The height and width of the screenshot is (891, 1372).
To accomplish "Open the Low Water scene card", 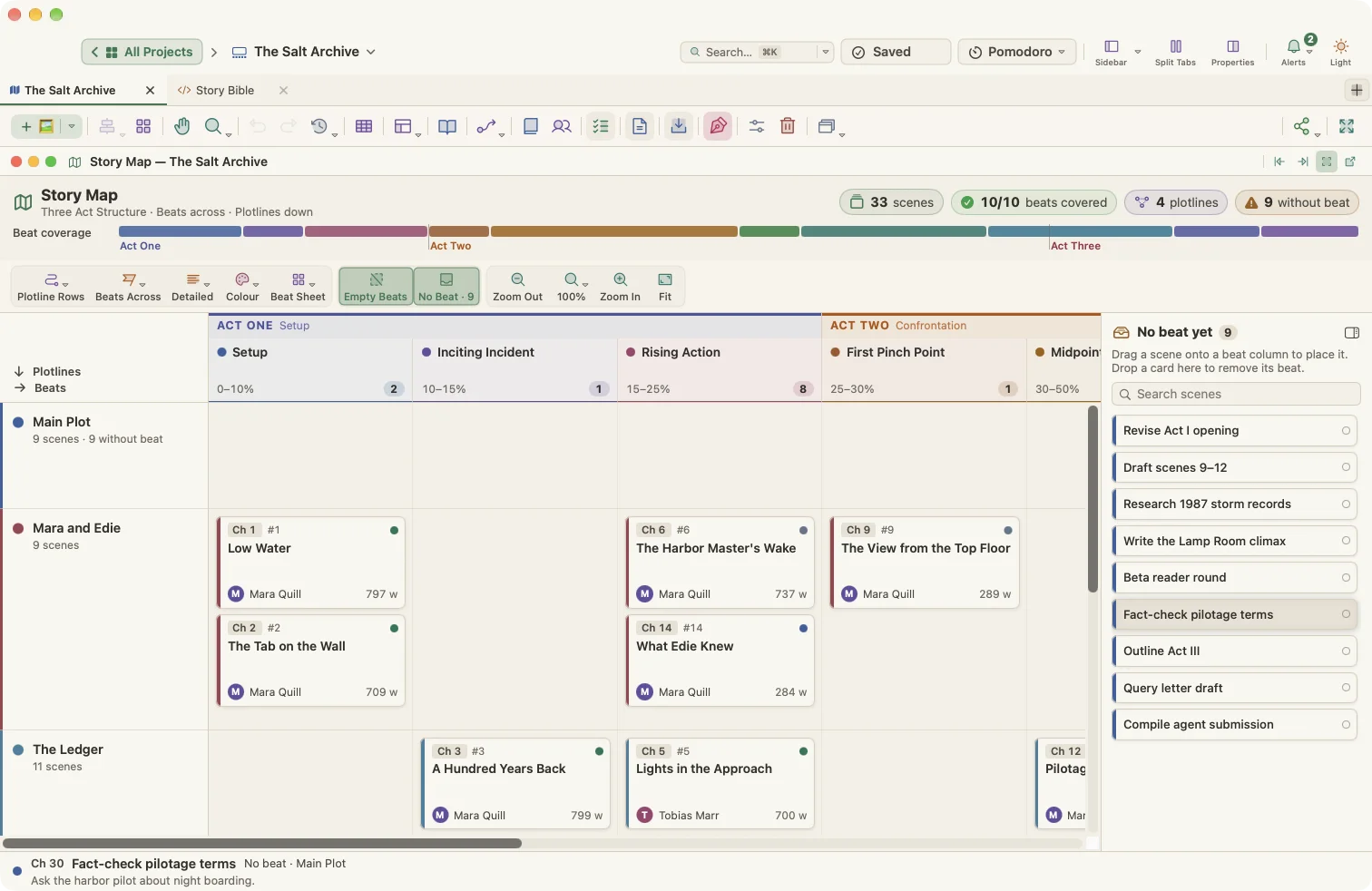I will [x=311, y=562].
